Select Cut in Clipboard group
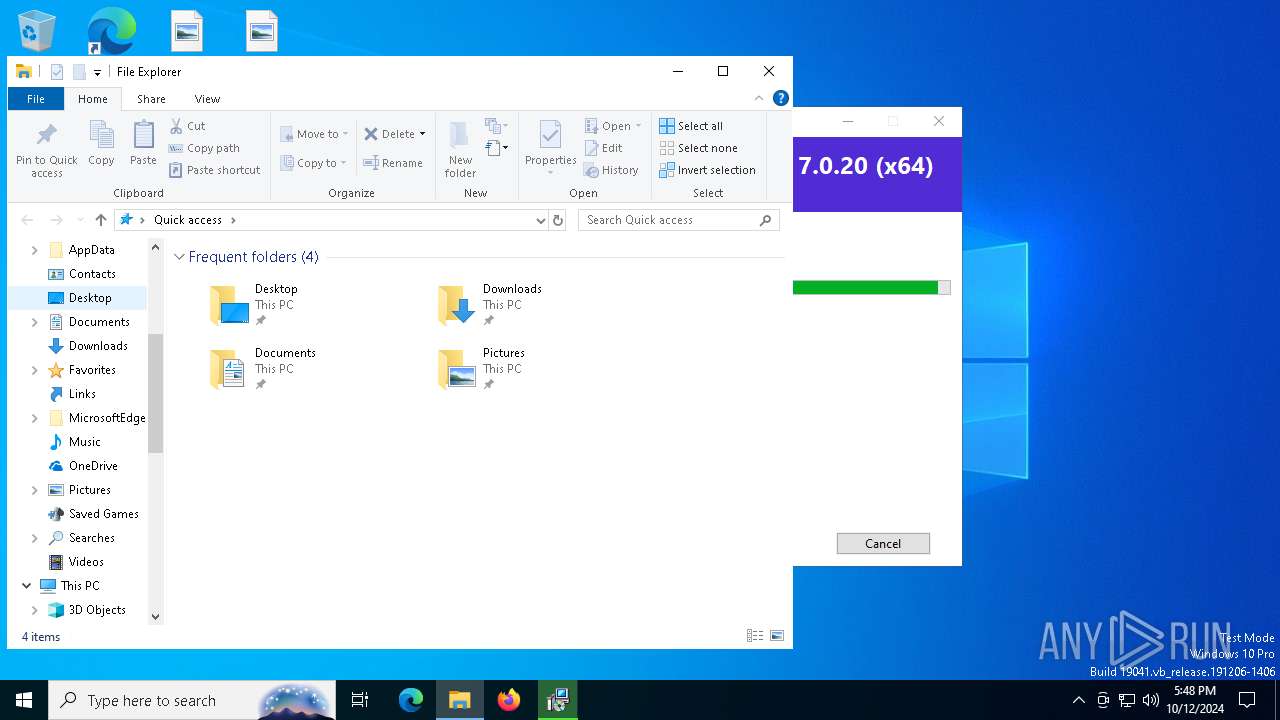Screen dimensions: 1280x720 (x=188, y=126)
